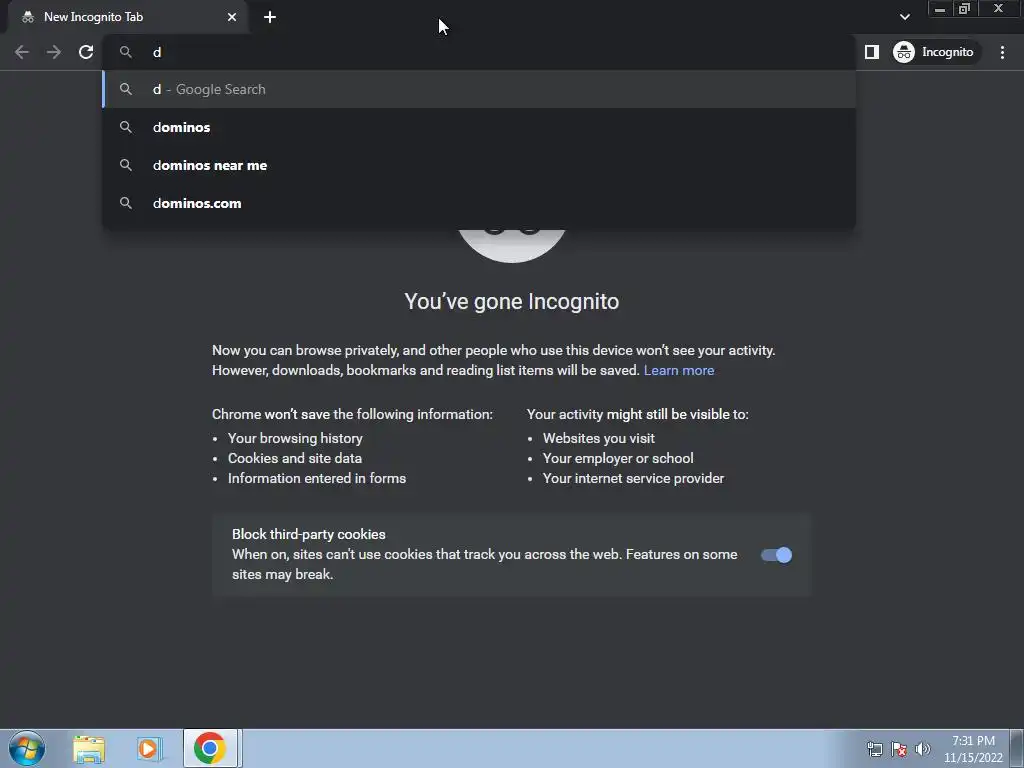Minimize the Chrome window

click(940, 9)
